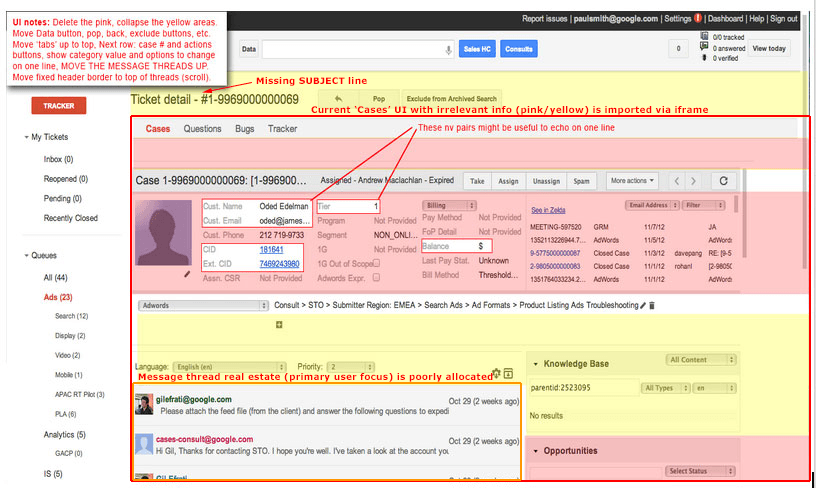This screenshot has width=816, height=488.
Task: Click the plus icon below Adwords dropdown
Action: 279,325
